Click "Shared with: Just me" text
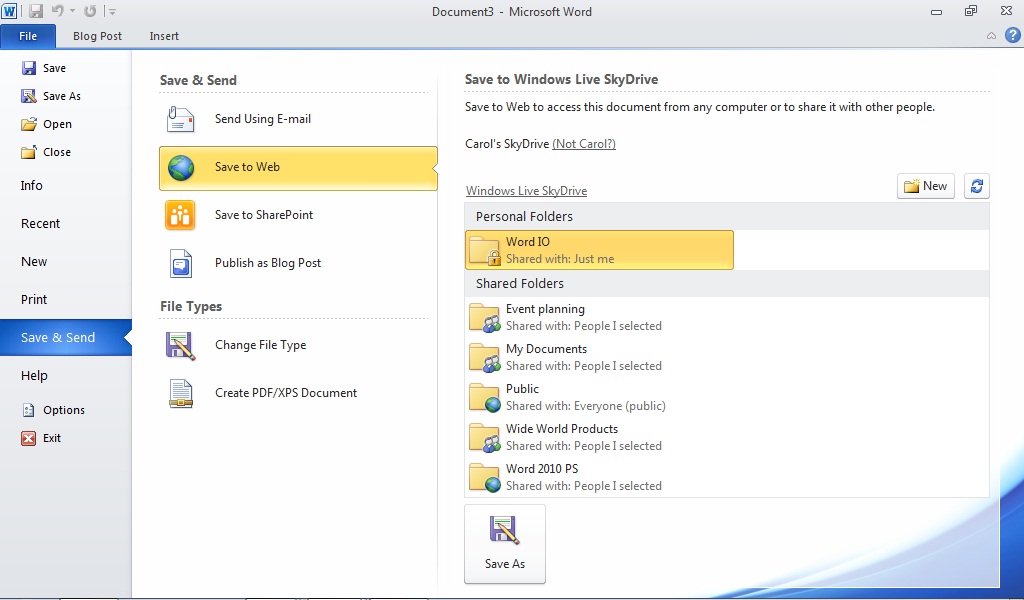This screenshot has width=1024, height=600. 560,259
